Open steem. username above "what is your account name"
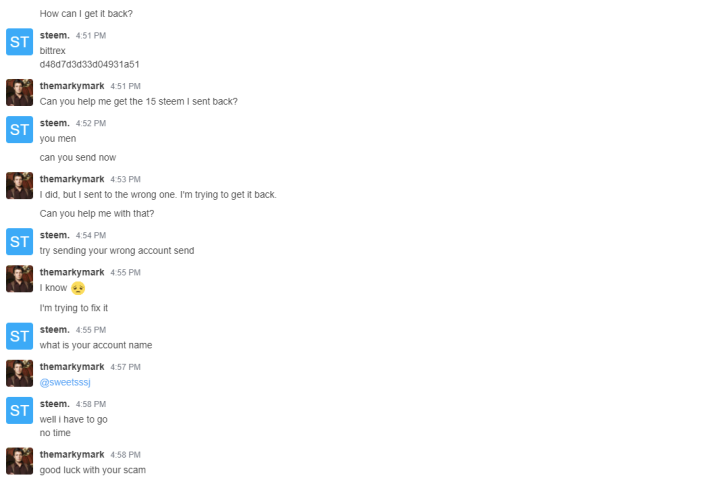This screenshot has width=721, height=484. click(54, 329)
